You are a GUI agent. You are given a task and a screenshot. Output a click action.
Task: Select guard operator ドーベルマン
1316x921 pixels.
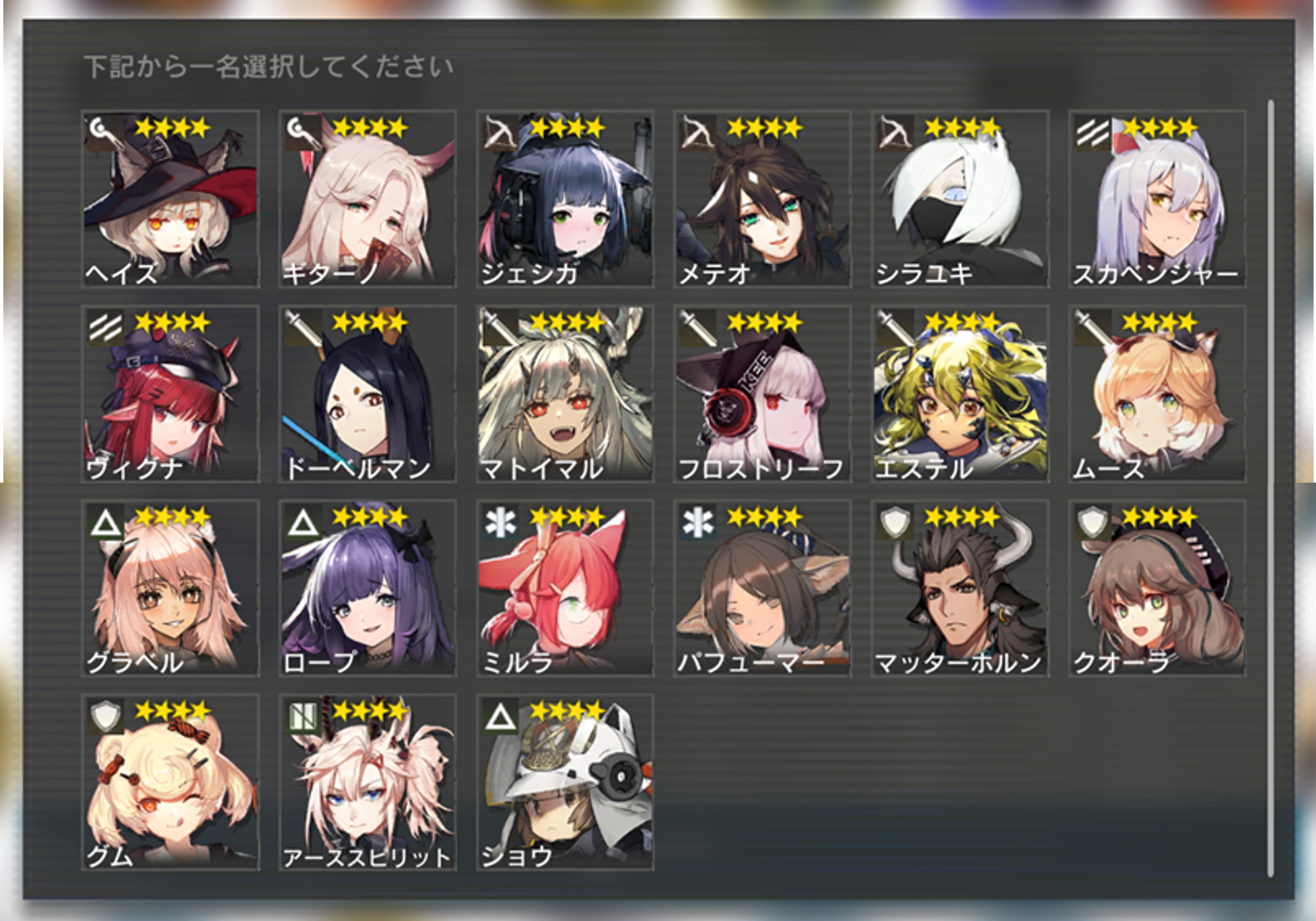[x=367, y=394]
